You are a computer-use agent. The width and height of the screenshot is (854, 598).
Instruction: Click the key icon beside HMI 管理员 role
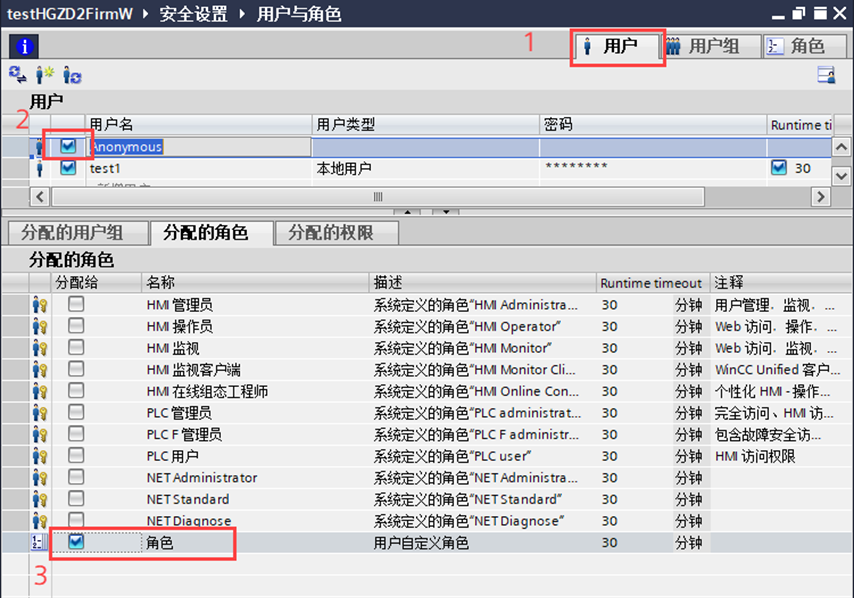[x=40, y=305]
